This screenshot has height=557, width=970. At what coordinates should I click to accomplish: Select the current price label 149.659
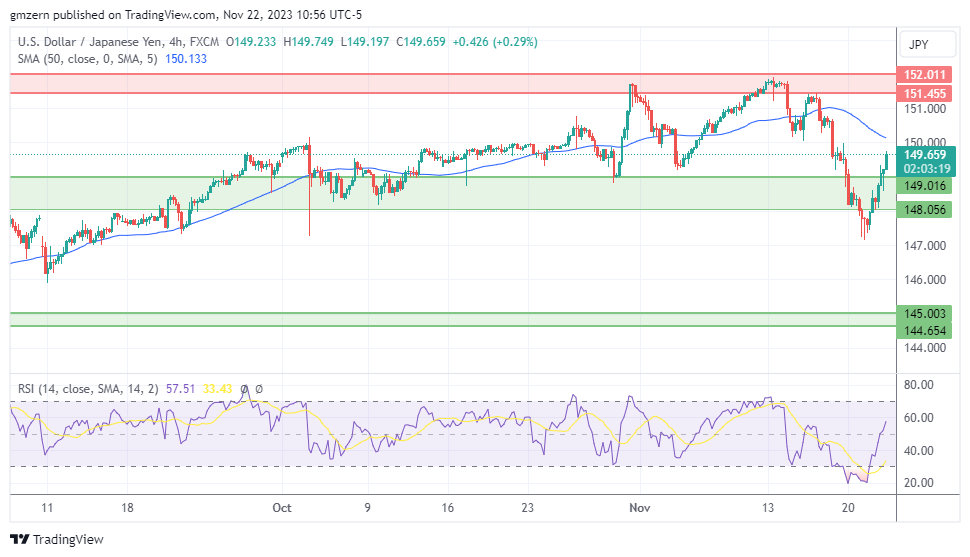(x=926, y=155)
